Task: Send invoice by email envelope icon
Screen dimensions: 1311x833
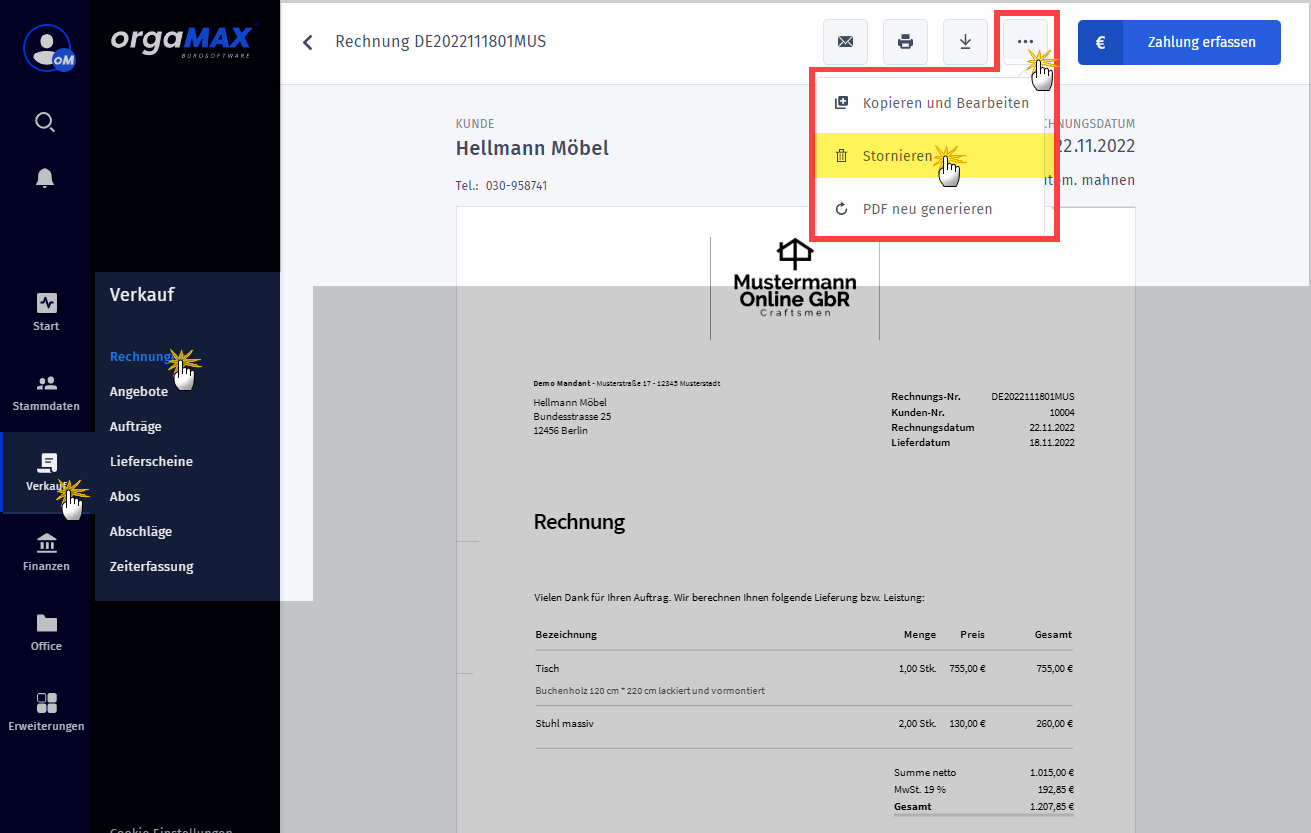Action: [x=845, y=42]
